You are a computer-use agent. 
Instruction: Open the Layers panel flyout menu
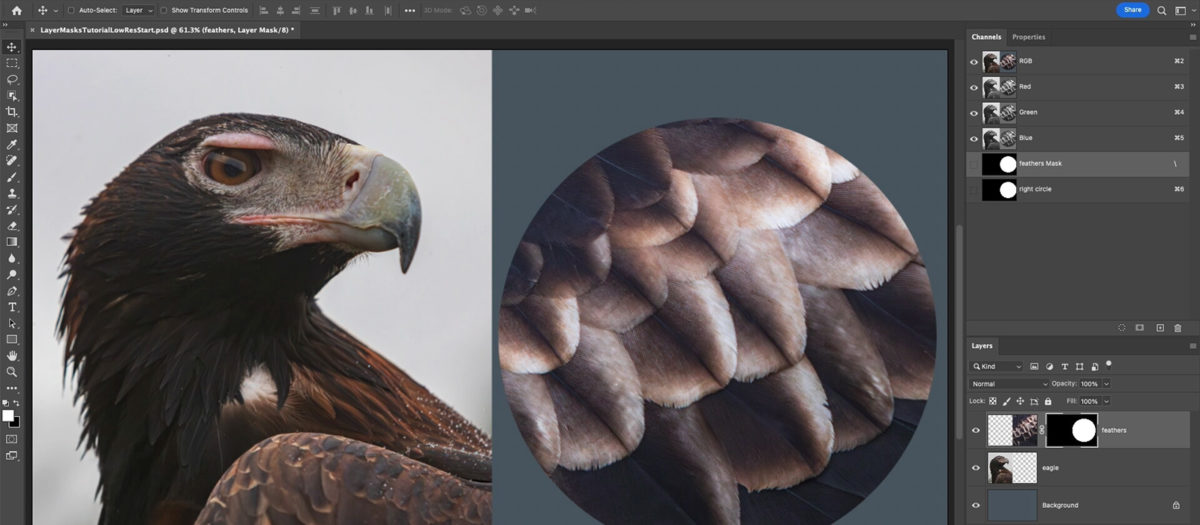click(1192, 346)
